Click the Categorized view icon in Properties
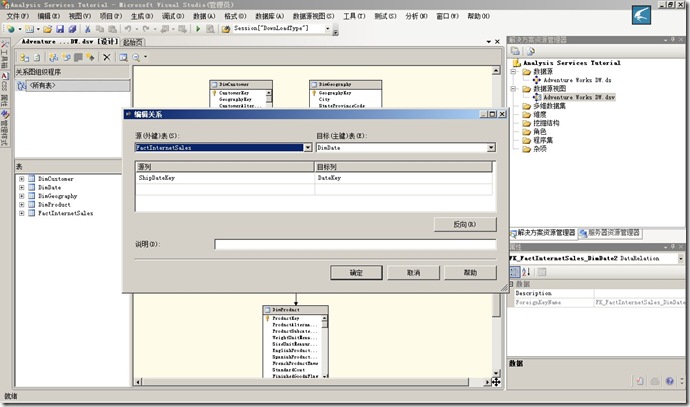 pos(514,272)
